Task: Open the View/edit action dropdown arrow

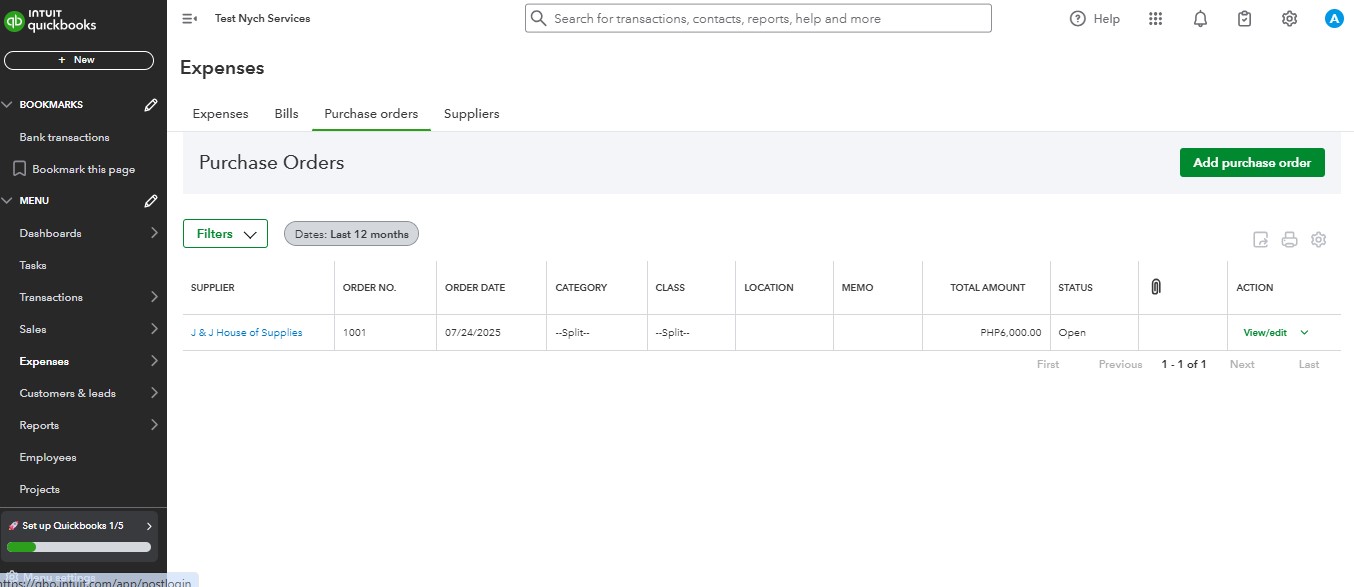Action: coord(1304,333)
